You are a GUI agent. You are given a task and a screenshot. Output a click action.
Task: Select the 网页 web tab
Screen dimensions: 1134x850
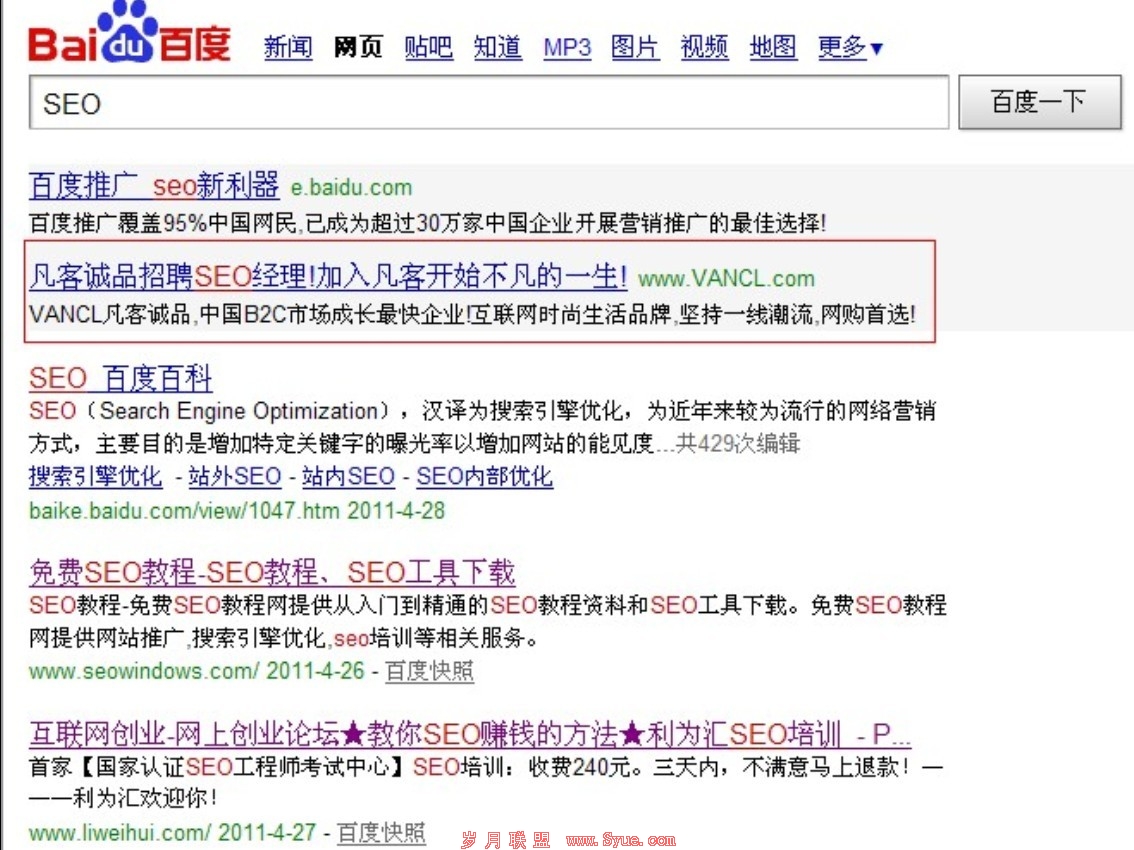click(x=358, y=48)
